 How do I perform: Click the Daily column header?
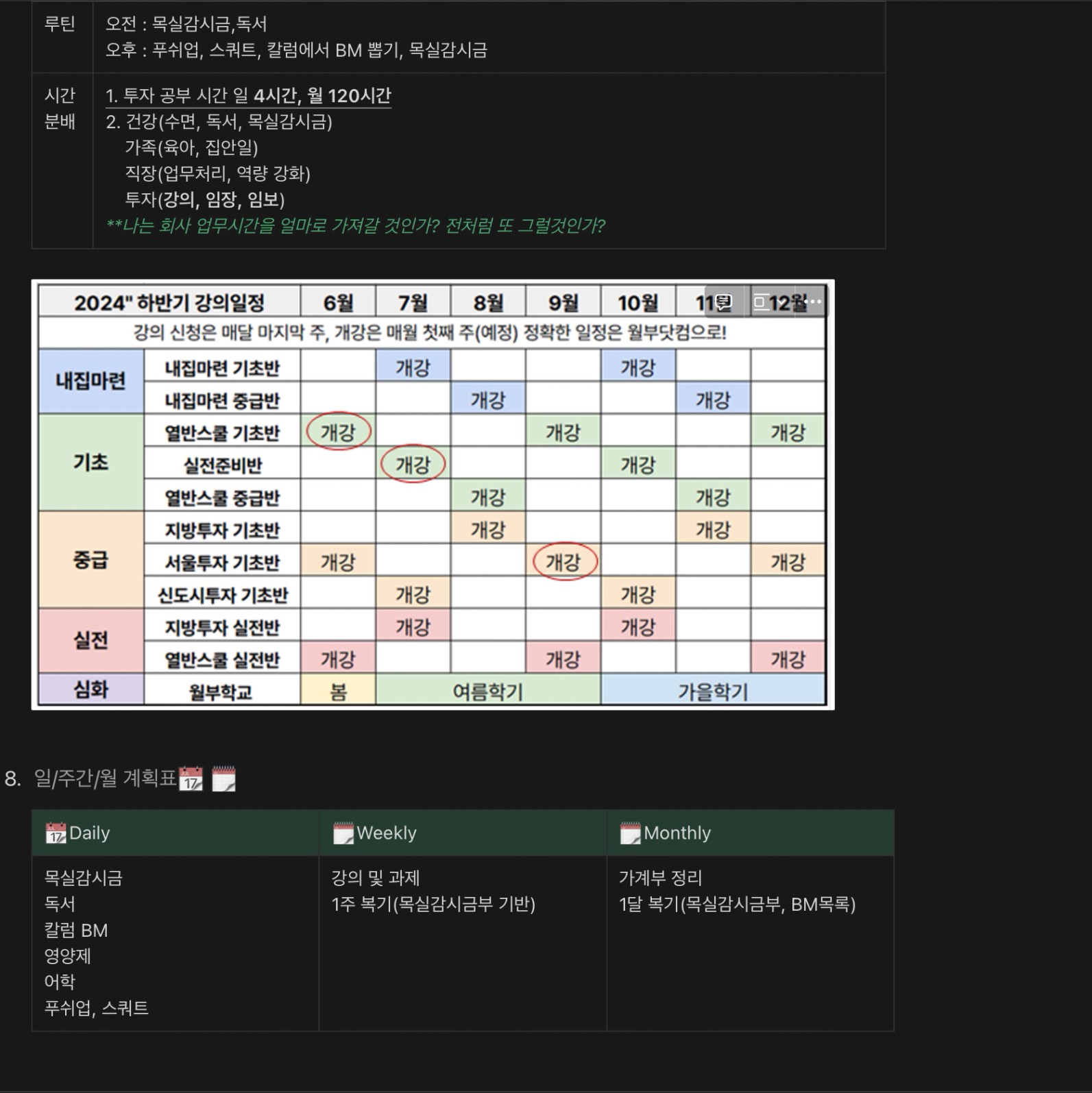coord(175,833)
